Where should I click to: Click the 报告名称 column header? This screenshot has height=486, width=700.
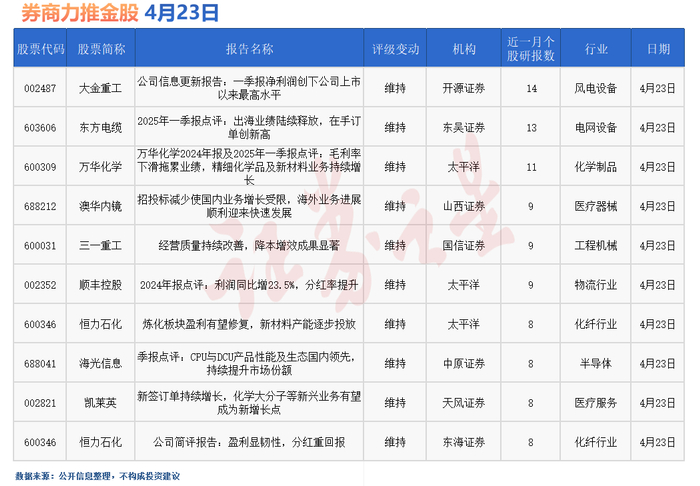click(250, 49)
